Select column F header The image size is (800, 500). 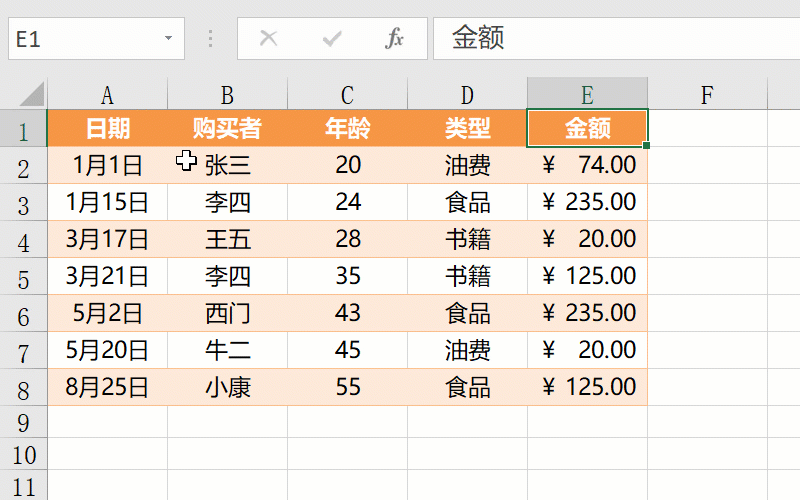707,94
